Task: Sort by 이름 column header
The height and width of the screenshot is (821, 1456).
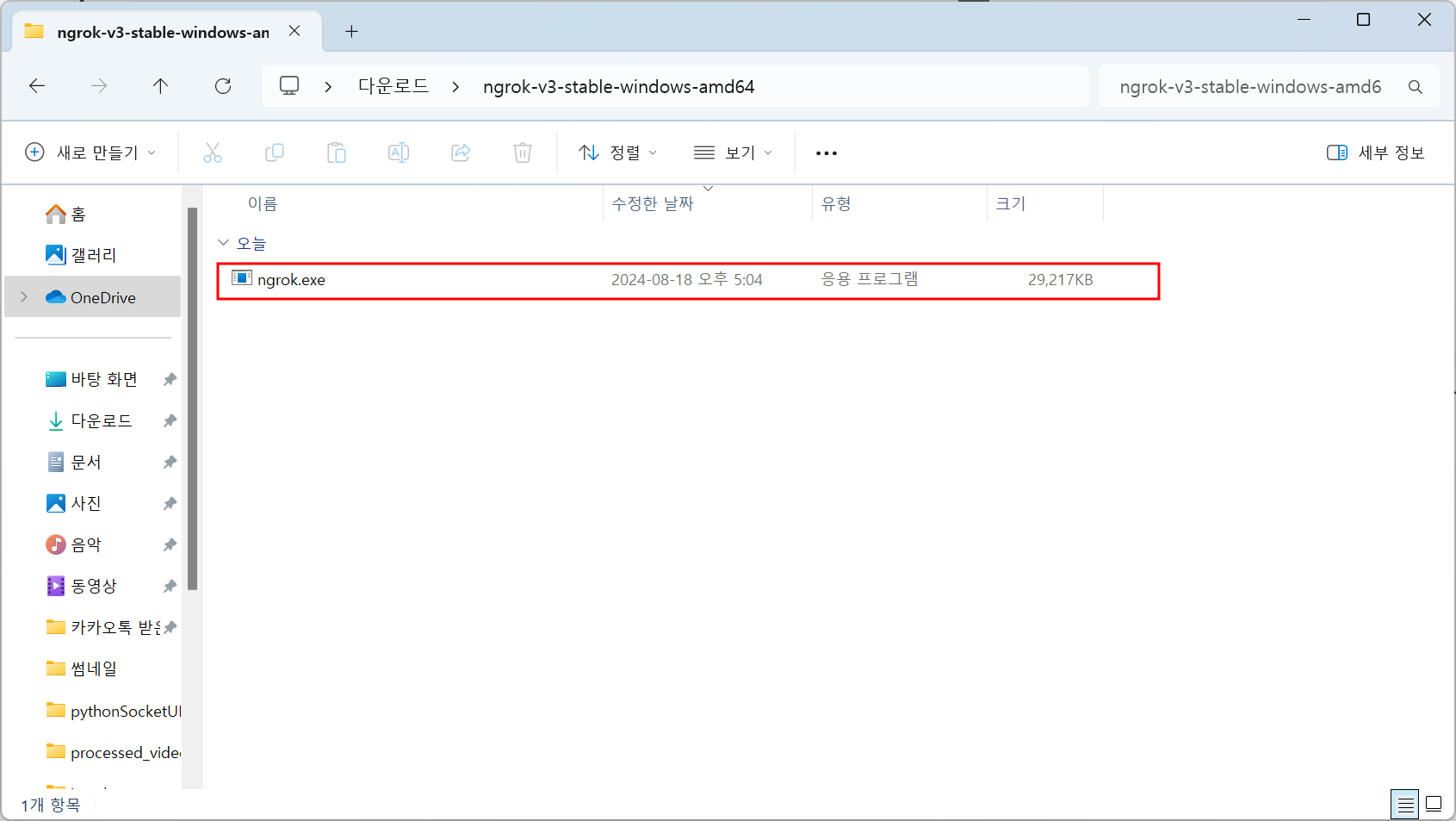Action: [x=263, y=203]
